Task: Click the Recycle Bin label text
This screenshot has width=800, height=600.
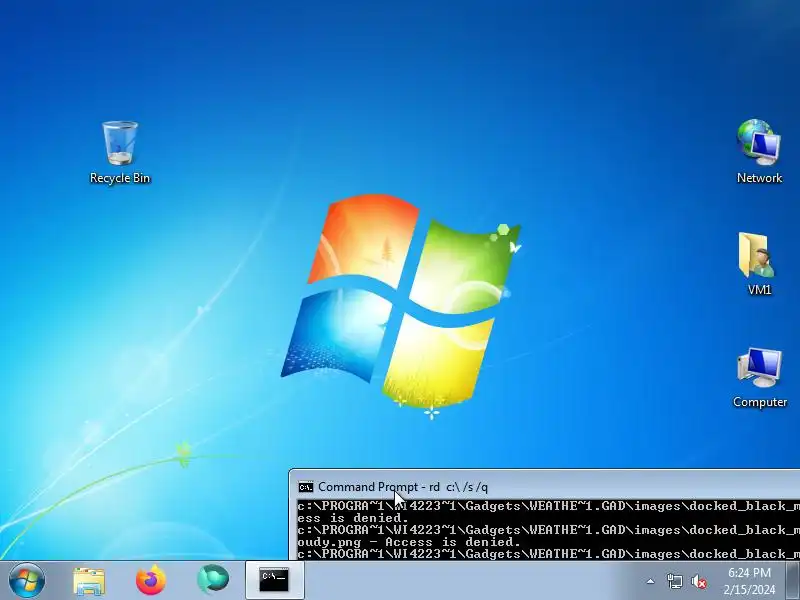Action: (120, 178)
